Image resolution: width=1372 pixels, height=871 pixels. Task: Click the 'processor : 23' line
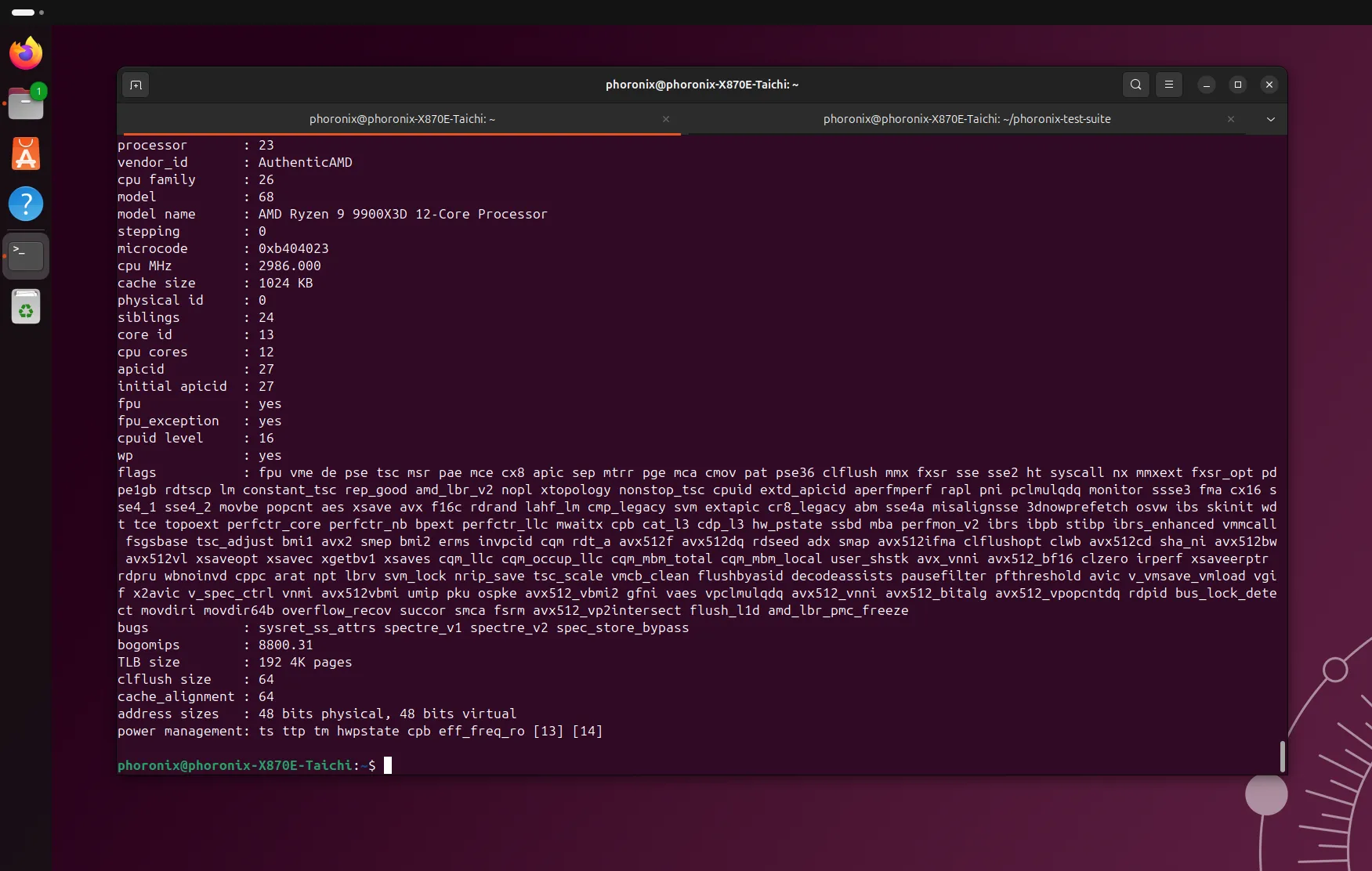tap(196, 145)
